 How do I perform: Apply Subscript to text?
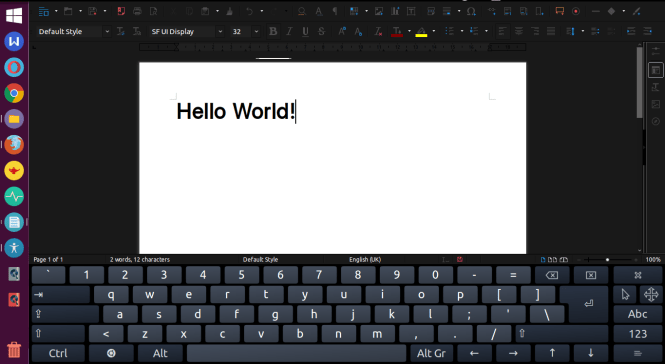358,31
